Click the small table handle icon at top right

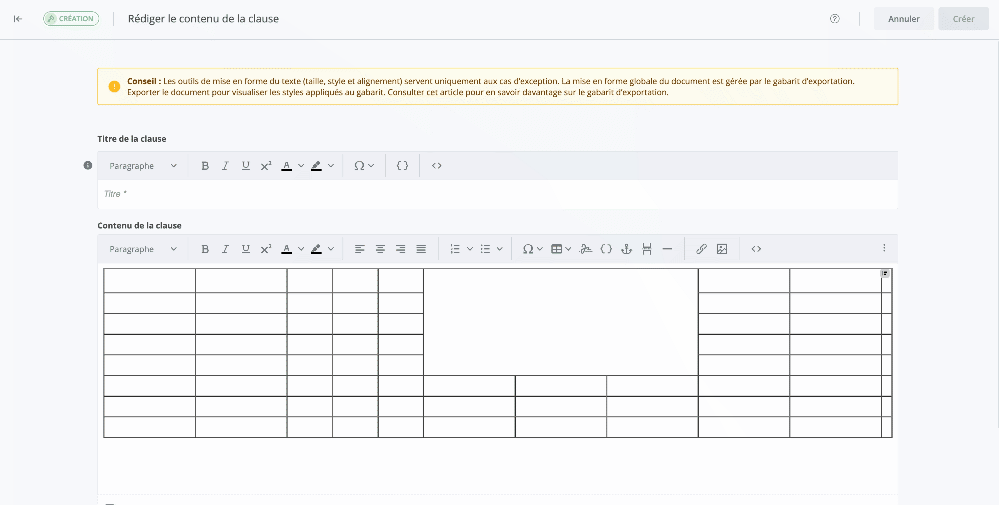(x=886, y=273)
